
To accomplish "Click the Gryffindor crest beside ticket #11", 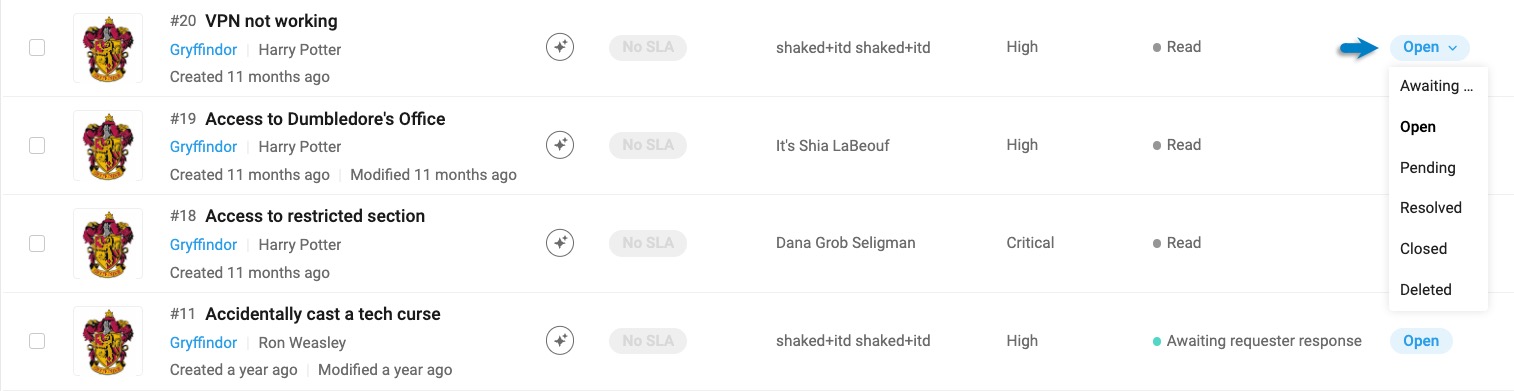I will [108, 341].
